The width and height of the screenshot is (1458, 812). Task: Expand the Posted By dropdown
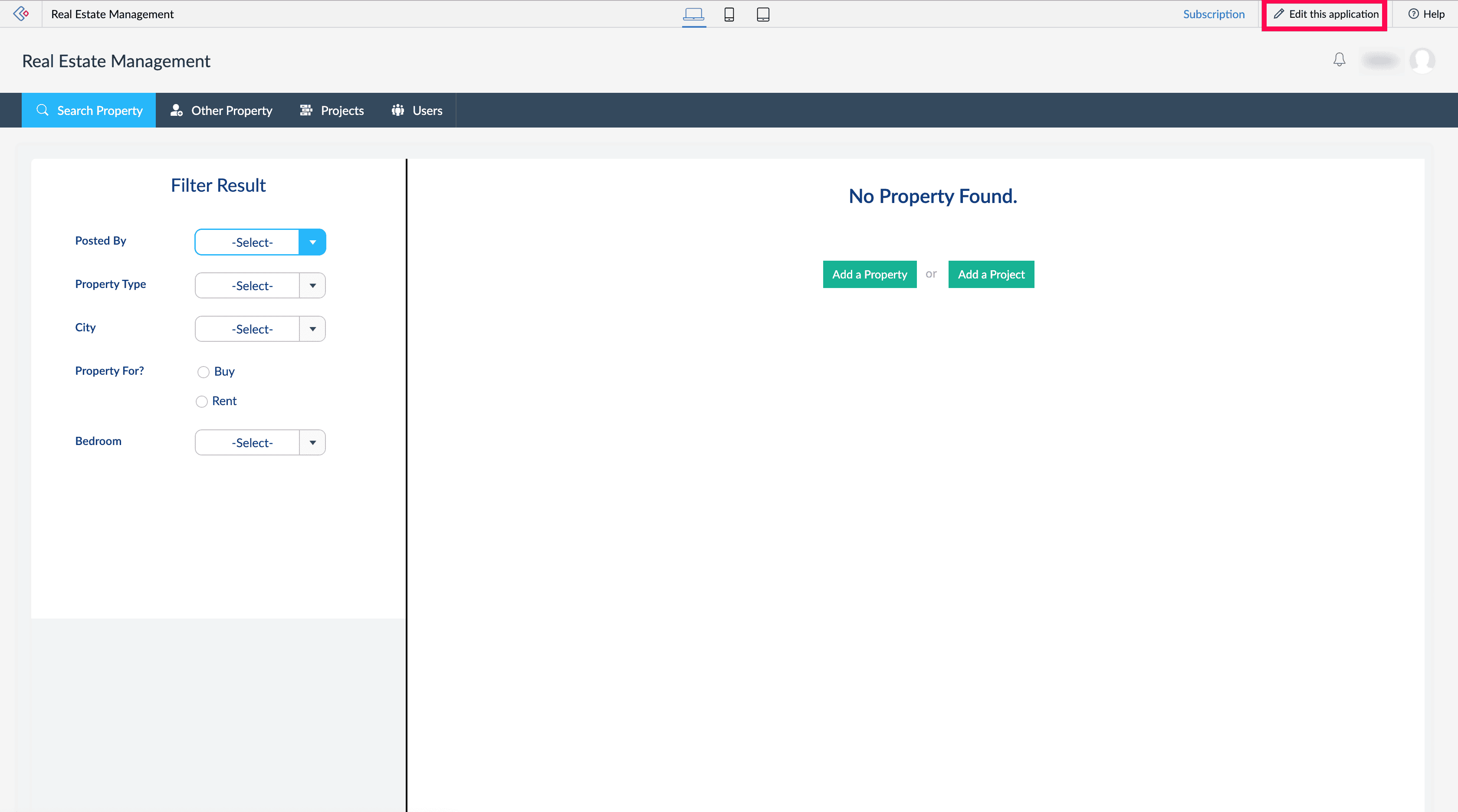point(312,242)
